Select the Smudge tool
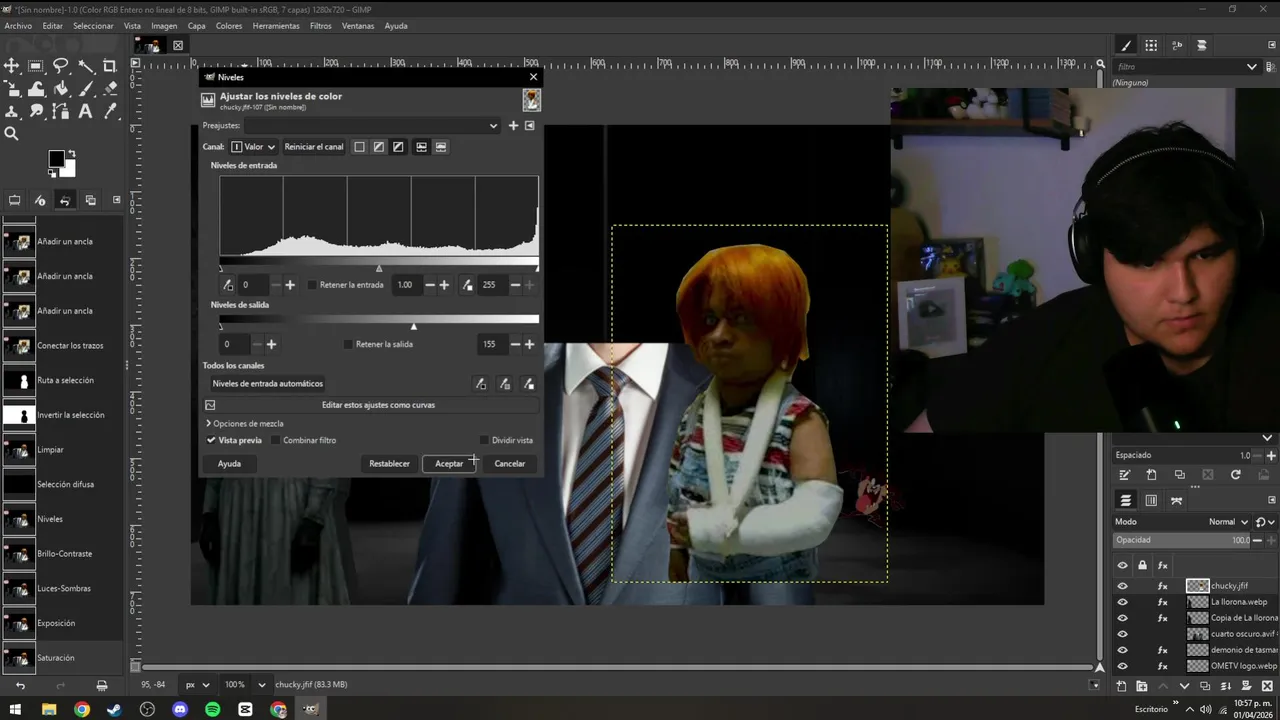 pos(36,112)
